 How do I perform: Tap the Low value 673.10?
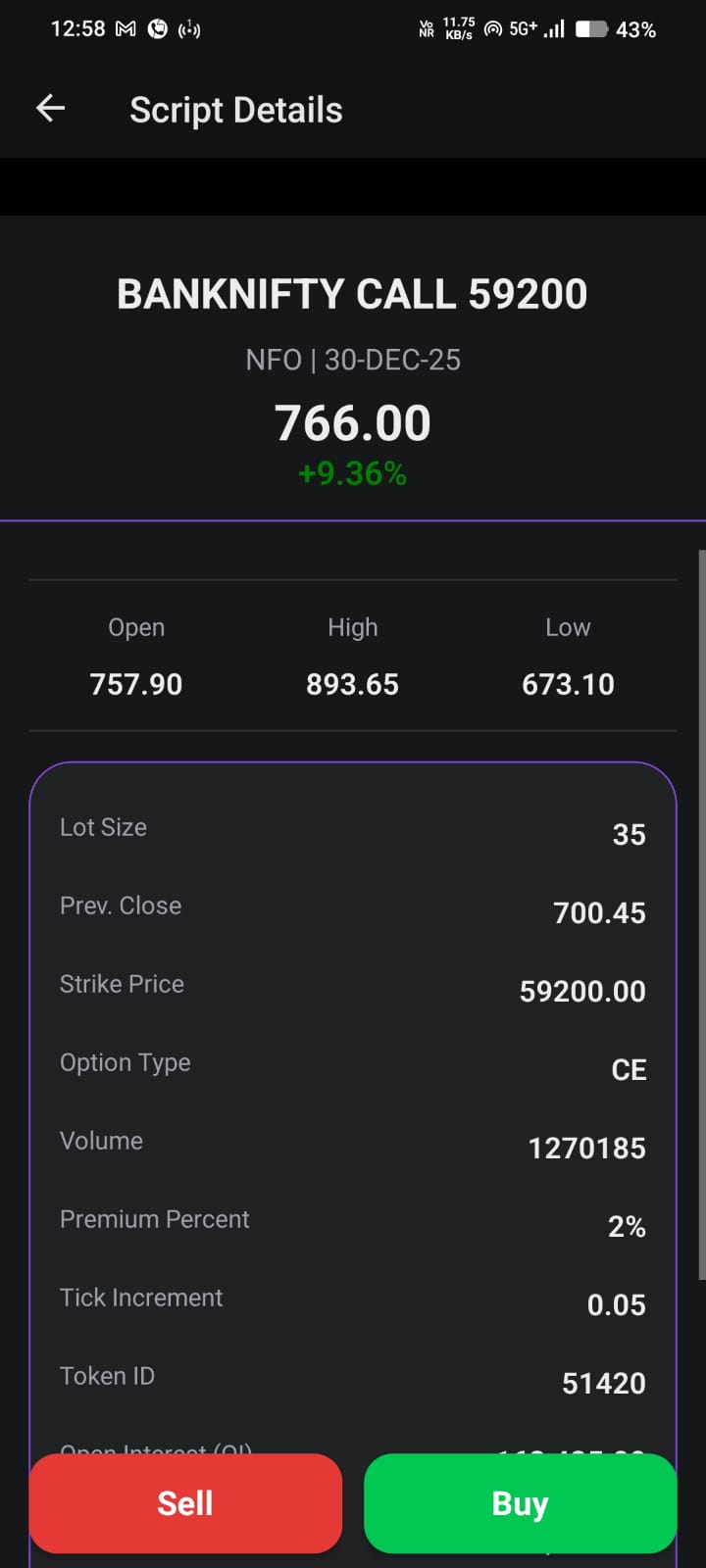click(568, 684)
